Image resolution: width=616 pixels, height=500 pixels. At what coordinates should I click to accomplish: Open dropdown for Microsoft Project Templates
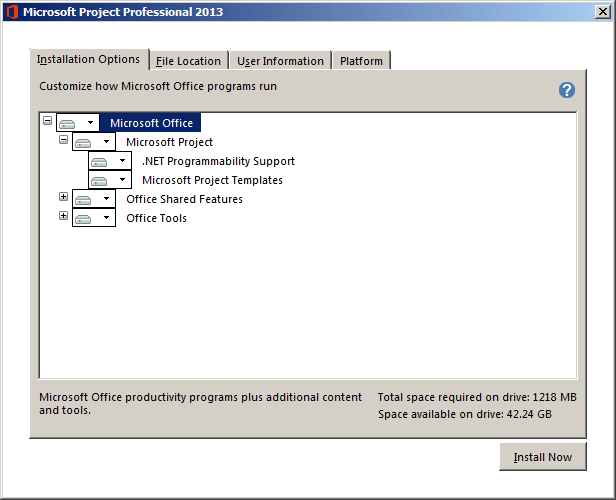[110, 180]
